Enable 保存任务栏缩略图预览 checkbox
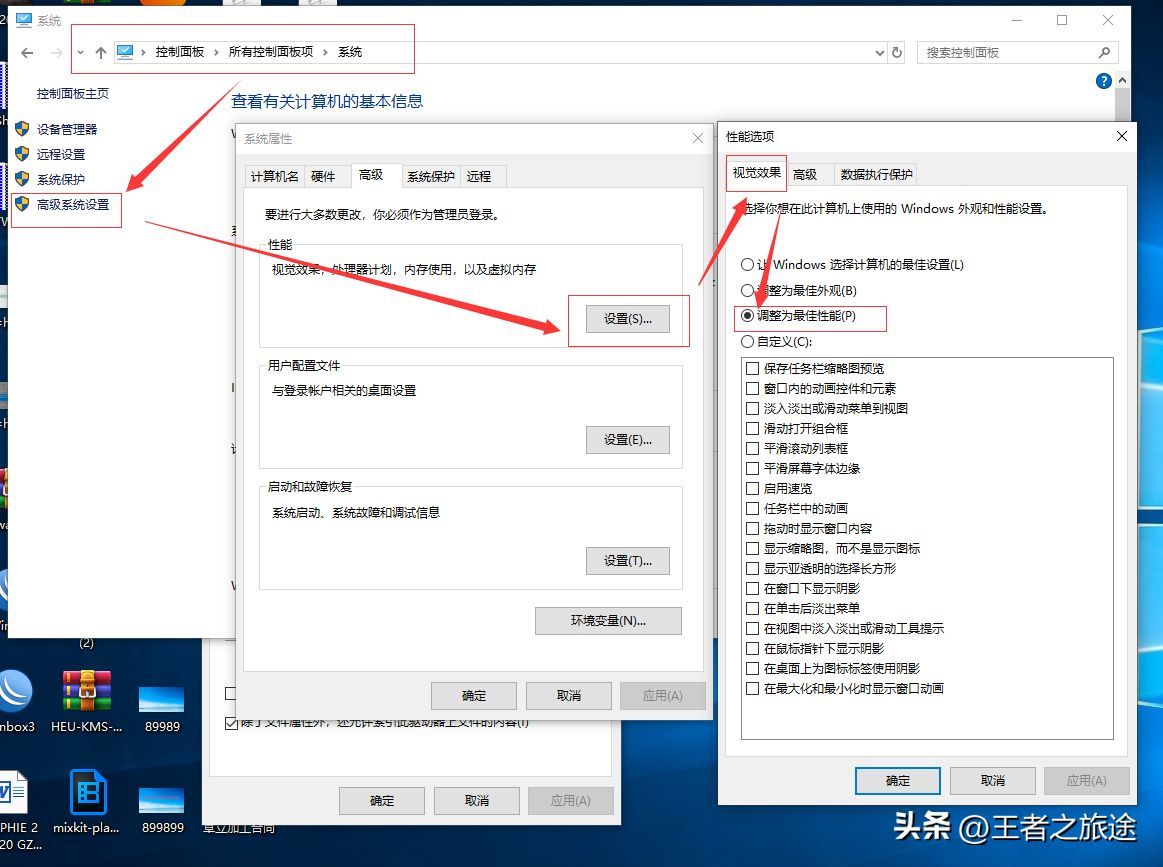The image size is (1163, 867). 752,369
